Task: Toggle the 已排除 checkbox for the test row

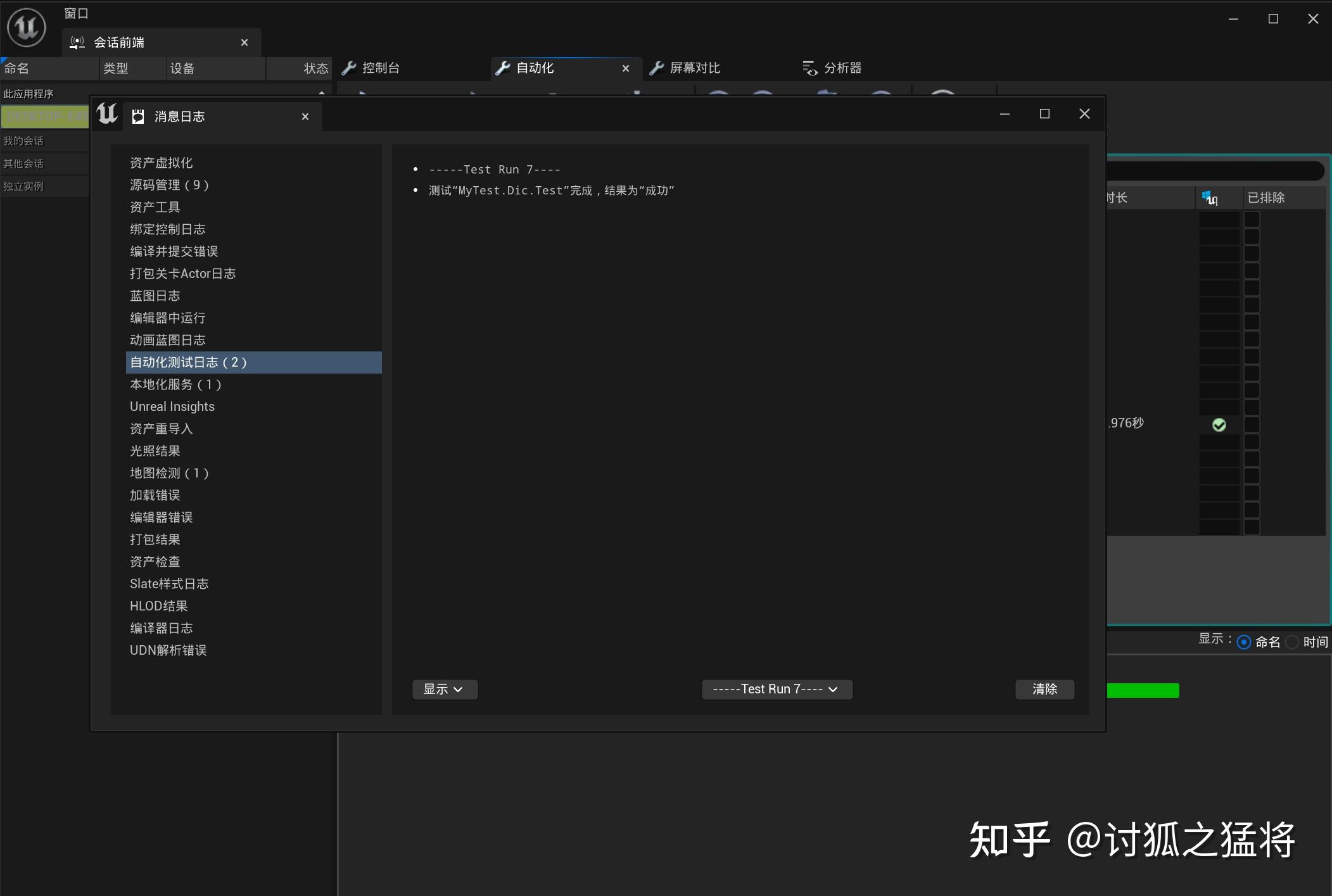Action: tap(1253, 424)
